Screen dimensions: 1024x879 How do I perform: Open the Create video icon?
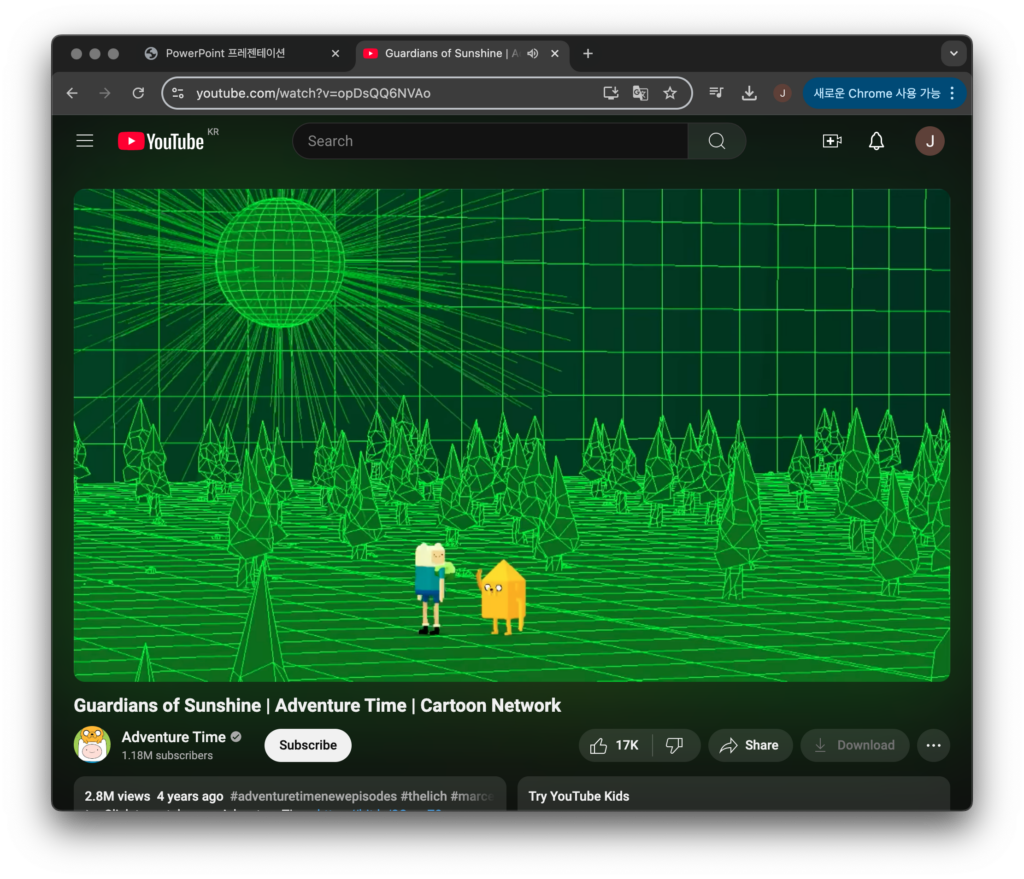(831, 141)
